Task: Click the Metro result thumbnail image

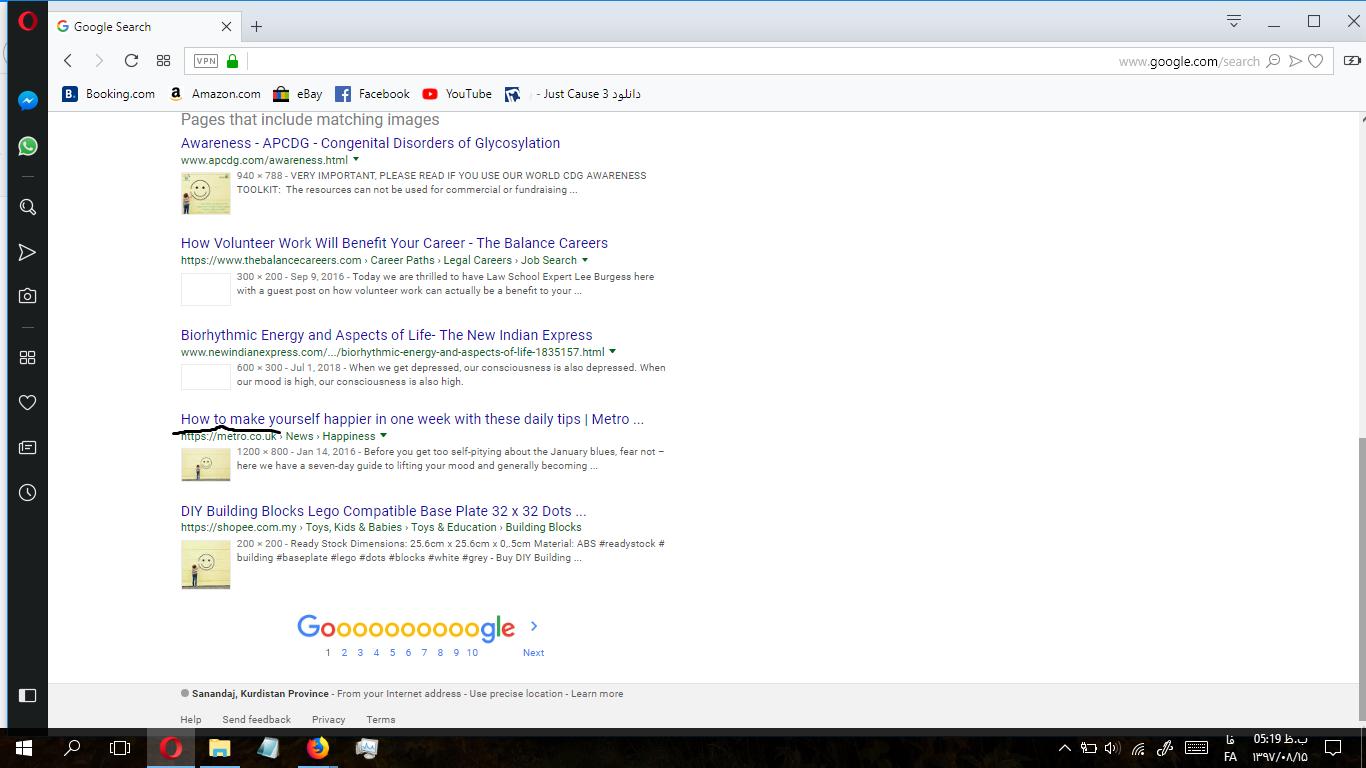Action: click(x=206, y=465)
